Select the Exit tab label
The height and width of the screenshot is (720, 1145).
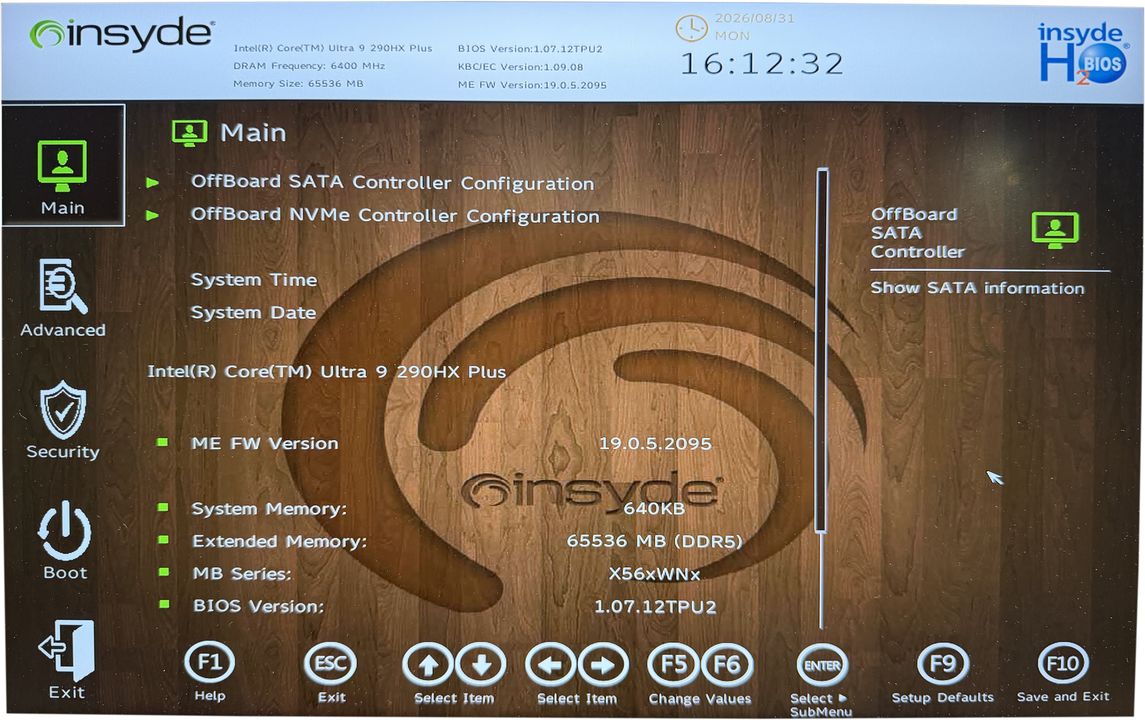click(x=66, y=692)
